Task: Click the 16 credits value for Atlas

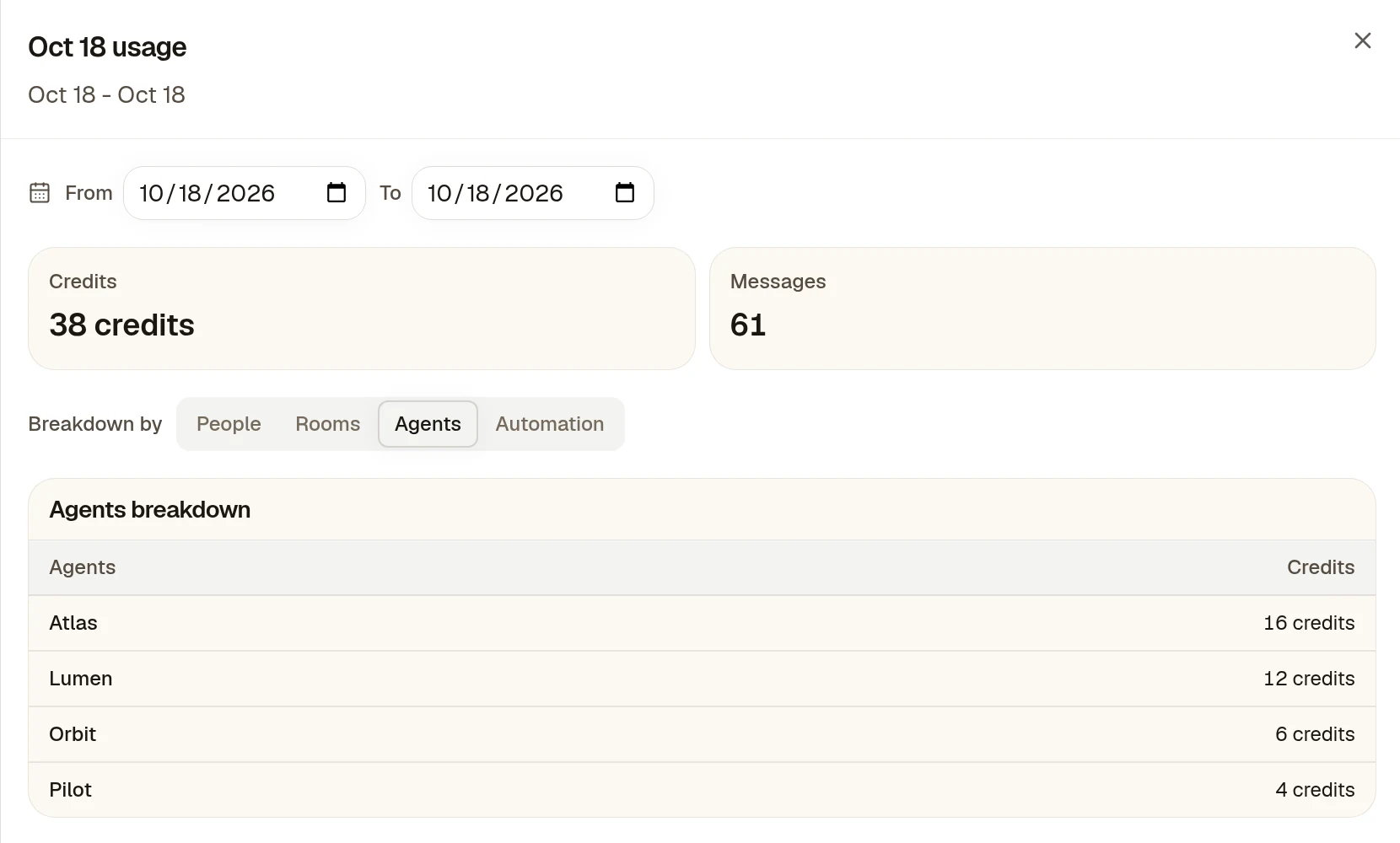Action: (x=1309, y=623)
